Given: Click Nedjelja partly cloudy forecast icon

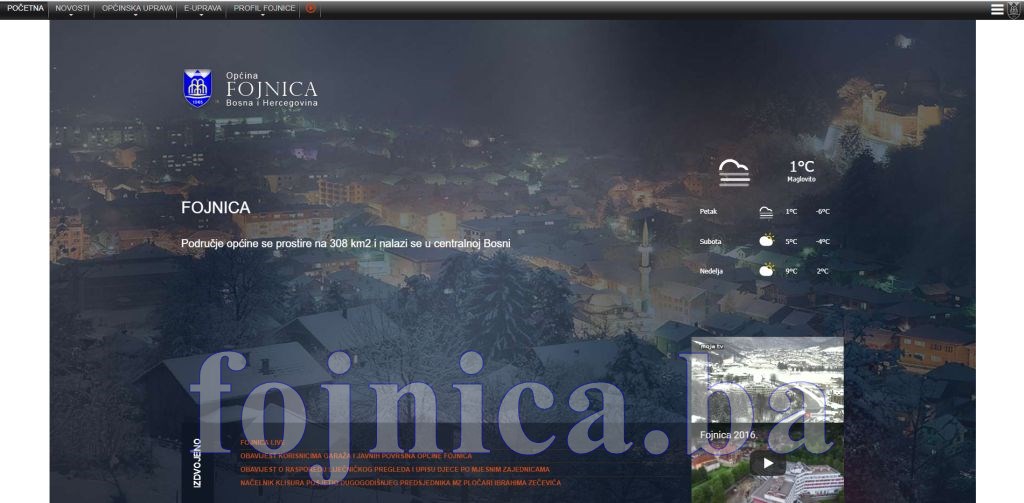Looking at the screenshot, I should point(765,270).
